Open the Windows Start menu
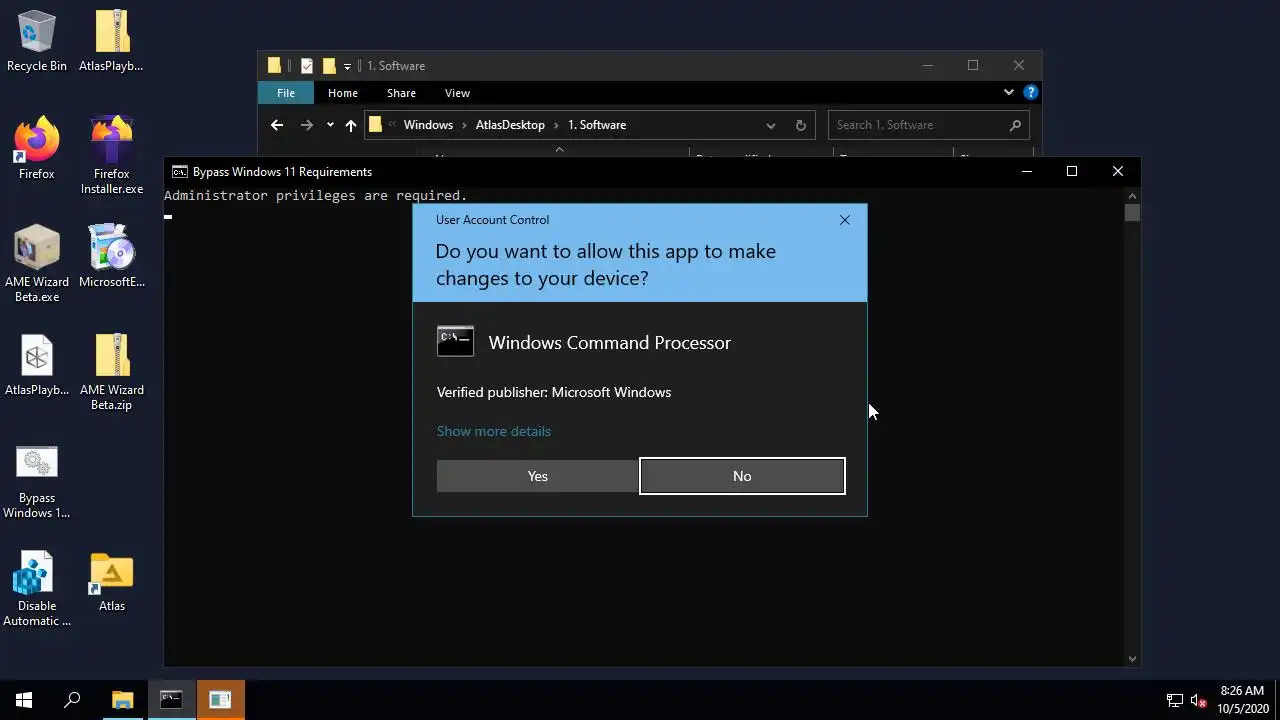The width and height of the screenshot is (1280, 720). click(x=24, y=700)
